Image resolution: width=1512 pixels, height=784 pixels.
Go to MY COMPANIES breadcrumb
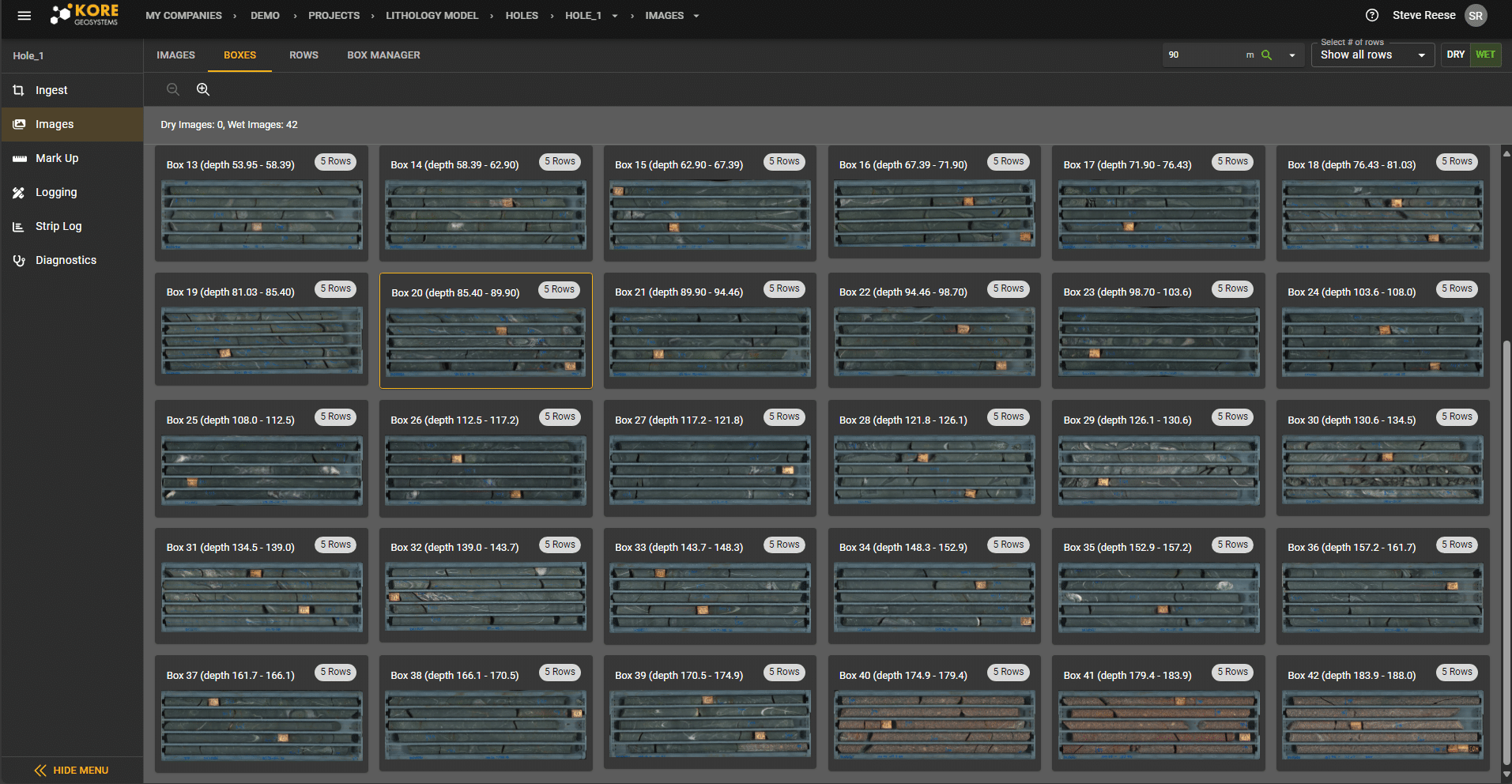pos(183,16)
